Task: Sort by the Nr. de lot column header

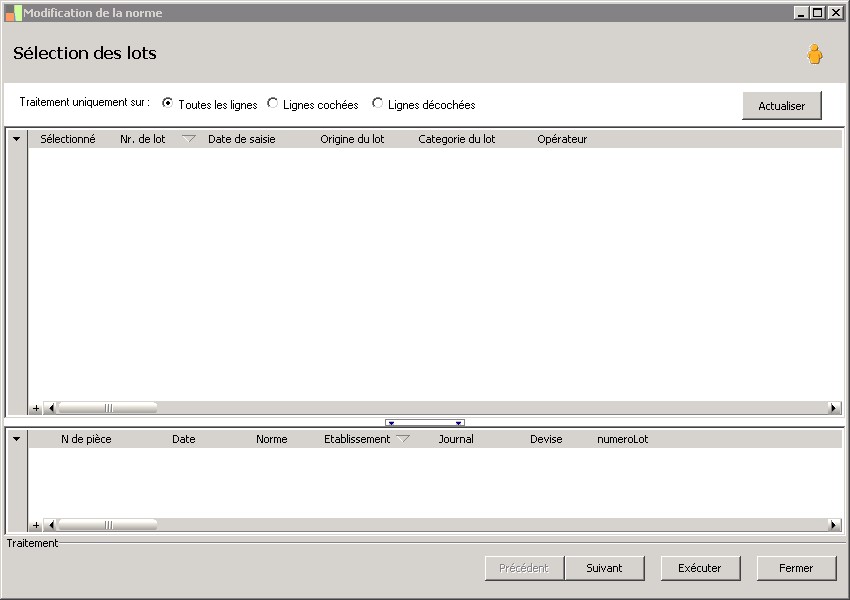Action: point(143,139)
